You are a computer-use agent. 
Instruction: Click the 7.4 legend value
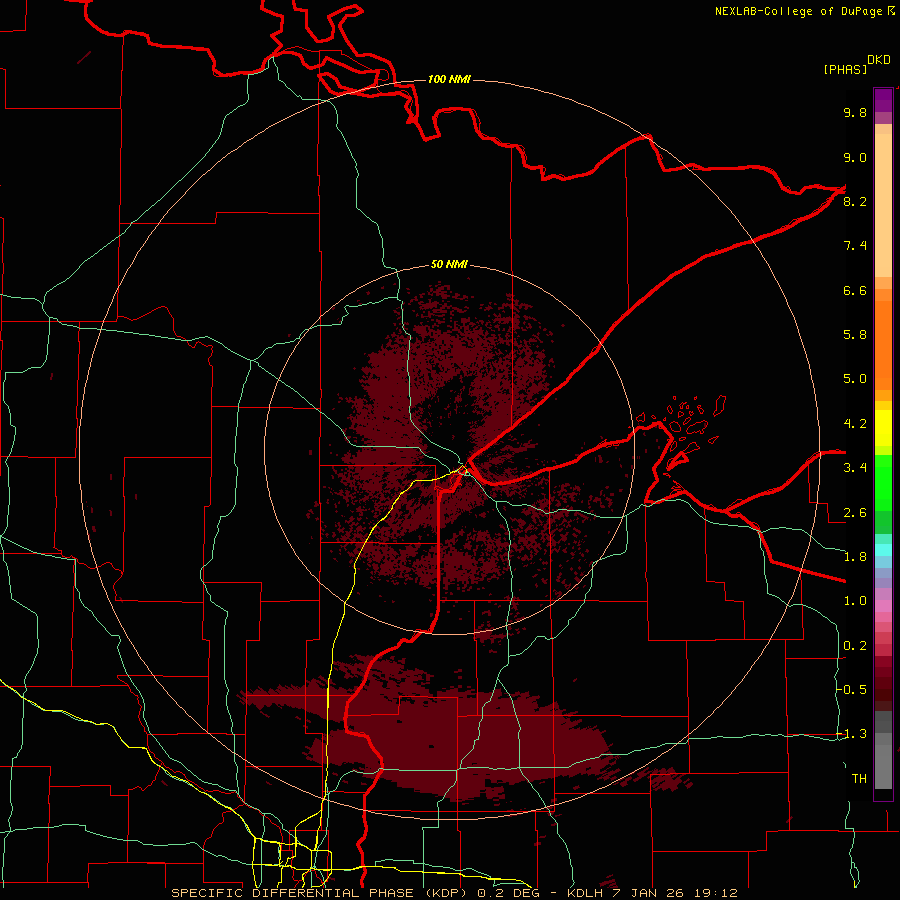[855, 246]
